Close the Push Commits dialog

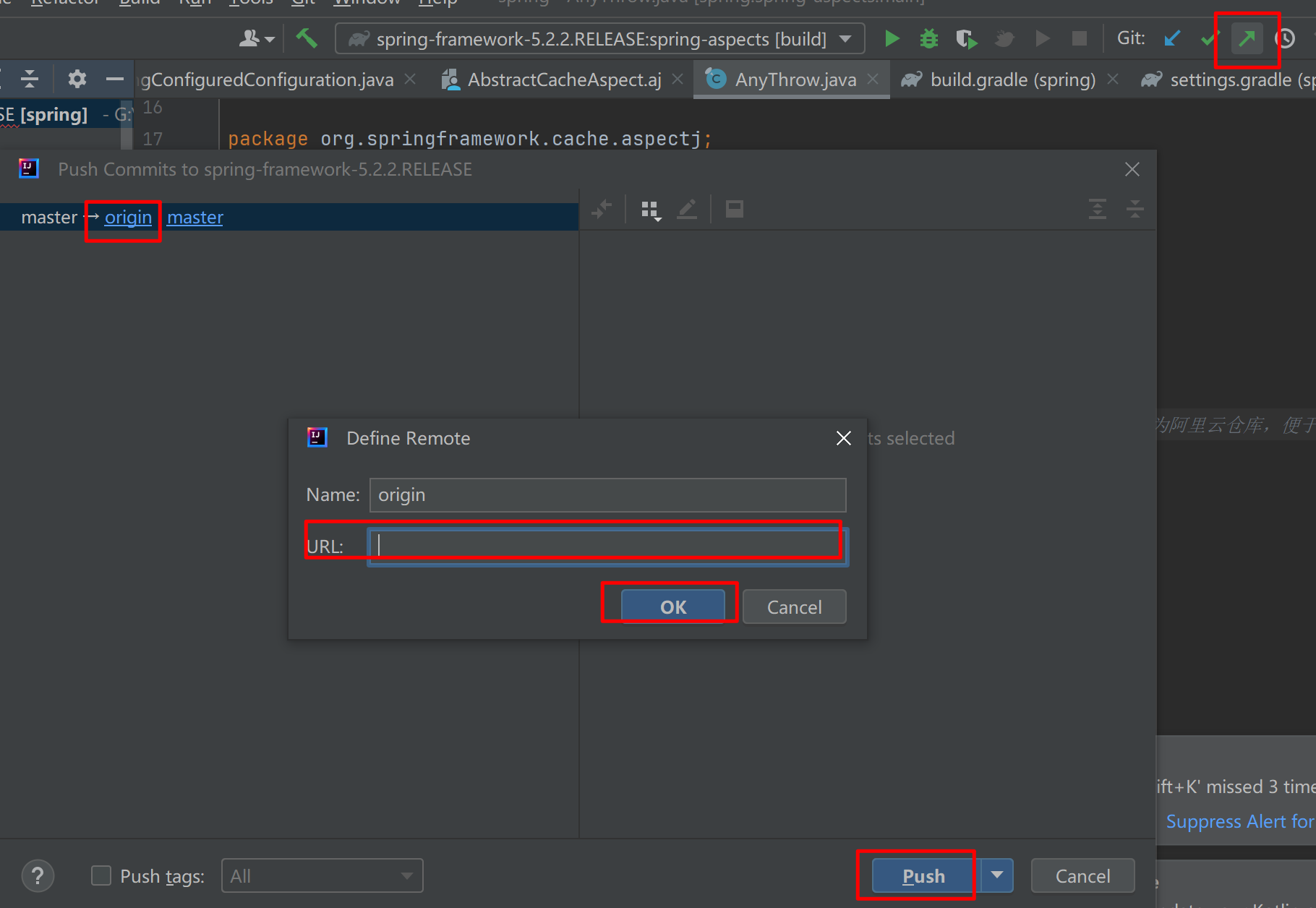coord(1132,169)
